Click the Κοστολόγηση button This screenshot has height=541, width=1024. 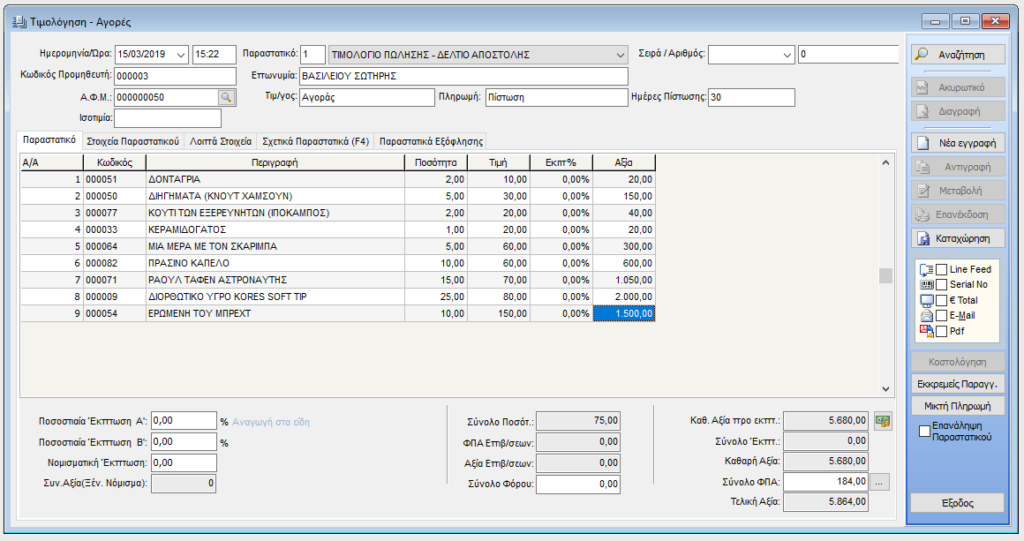958,362
